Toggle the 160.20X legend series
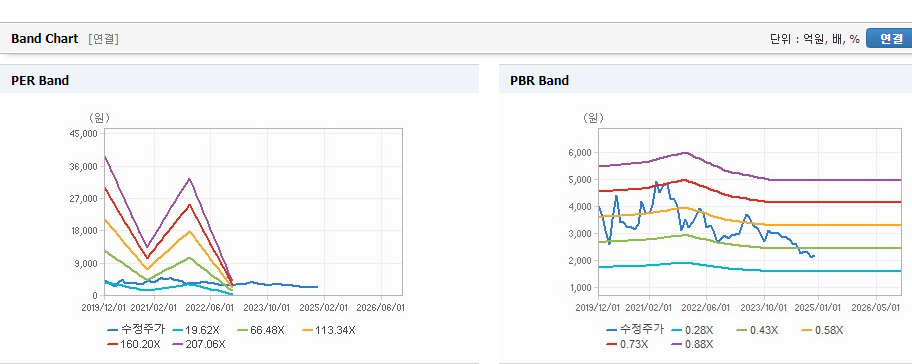Viewport: 912px width, 364px height. pos(134,344)
